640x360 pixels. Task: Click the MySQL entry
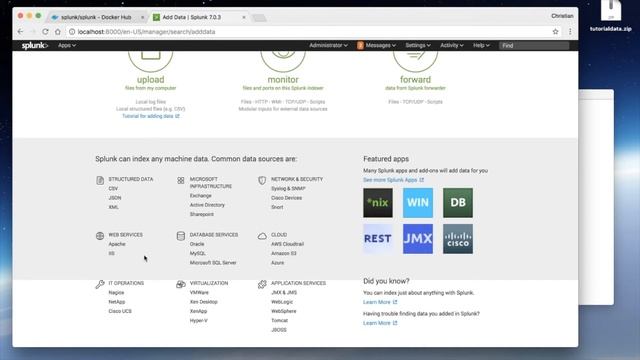pyautogui.click(x=198, y=253)
